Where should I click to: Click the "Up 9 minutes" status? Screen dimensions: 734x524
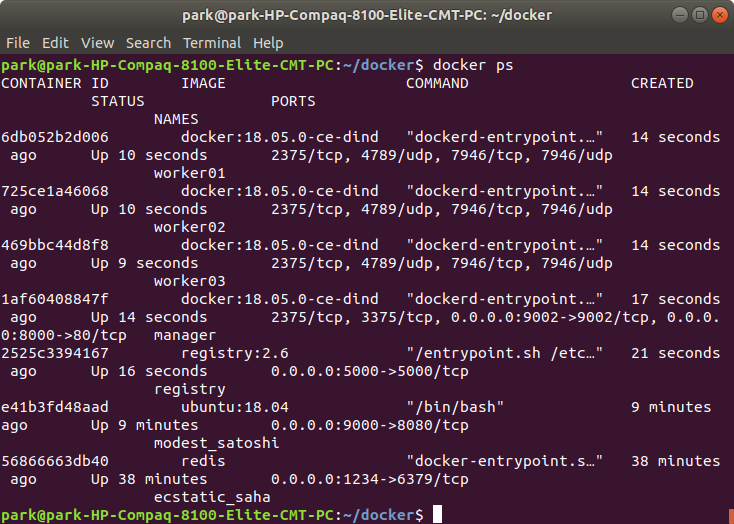click(x=144, y=425)
